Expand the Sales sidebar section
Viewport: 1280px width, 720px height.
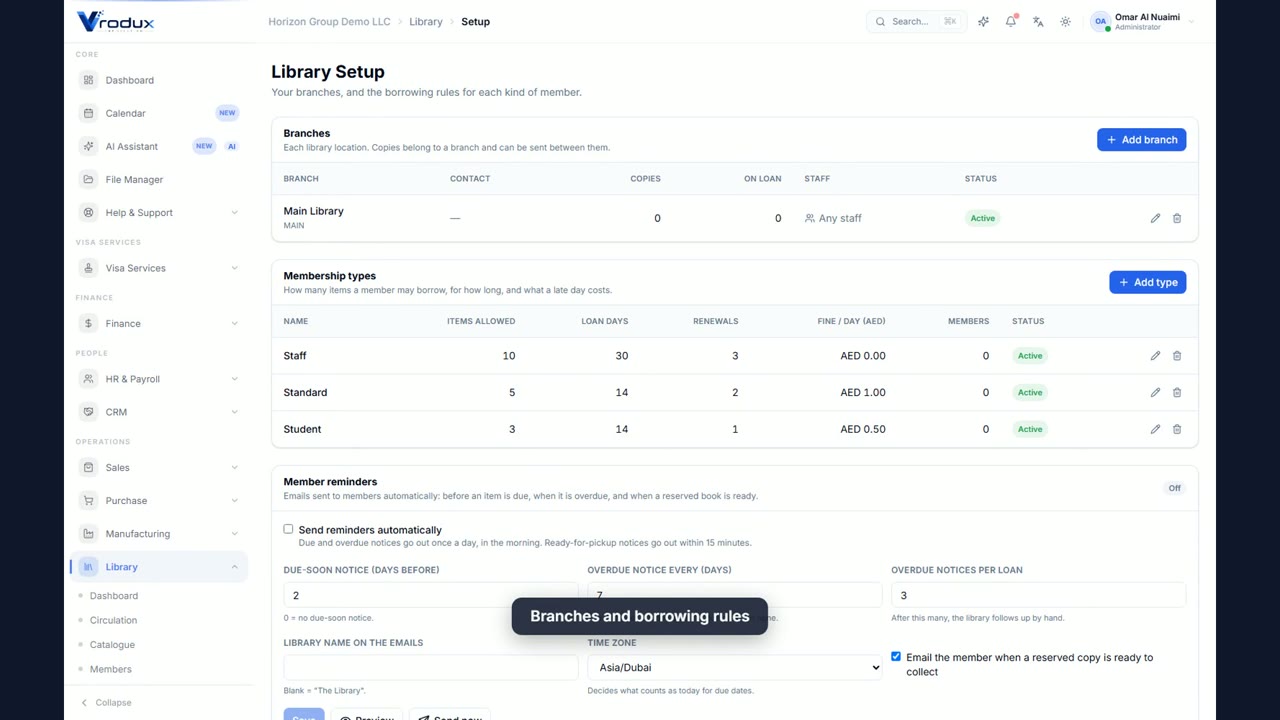pyautogui.click(x=159, y=467)
